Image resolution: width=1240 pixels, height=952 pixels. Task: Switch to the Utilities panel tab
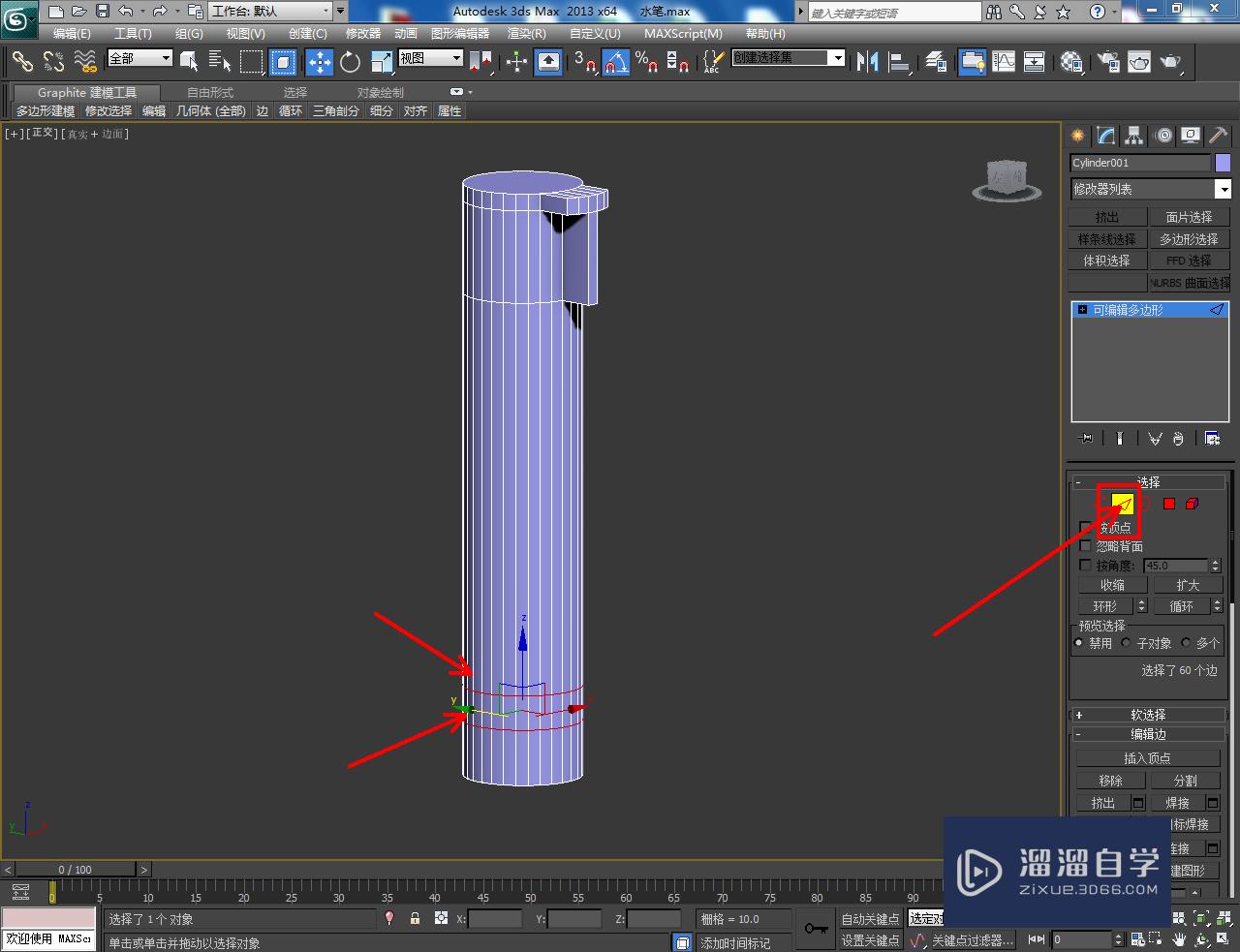(1219, 136)
